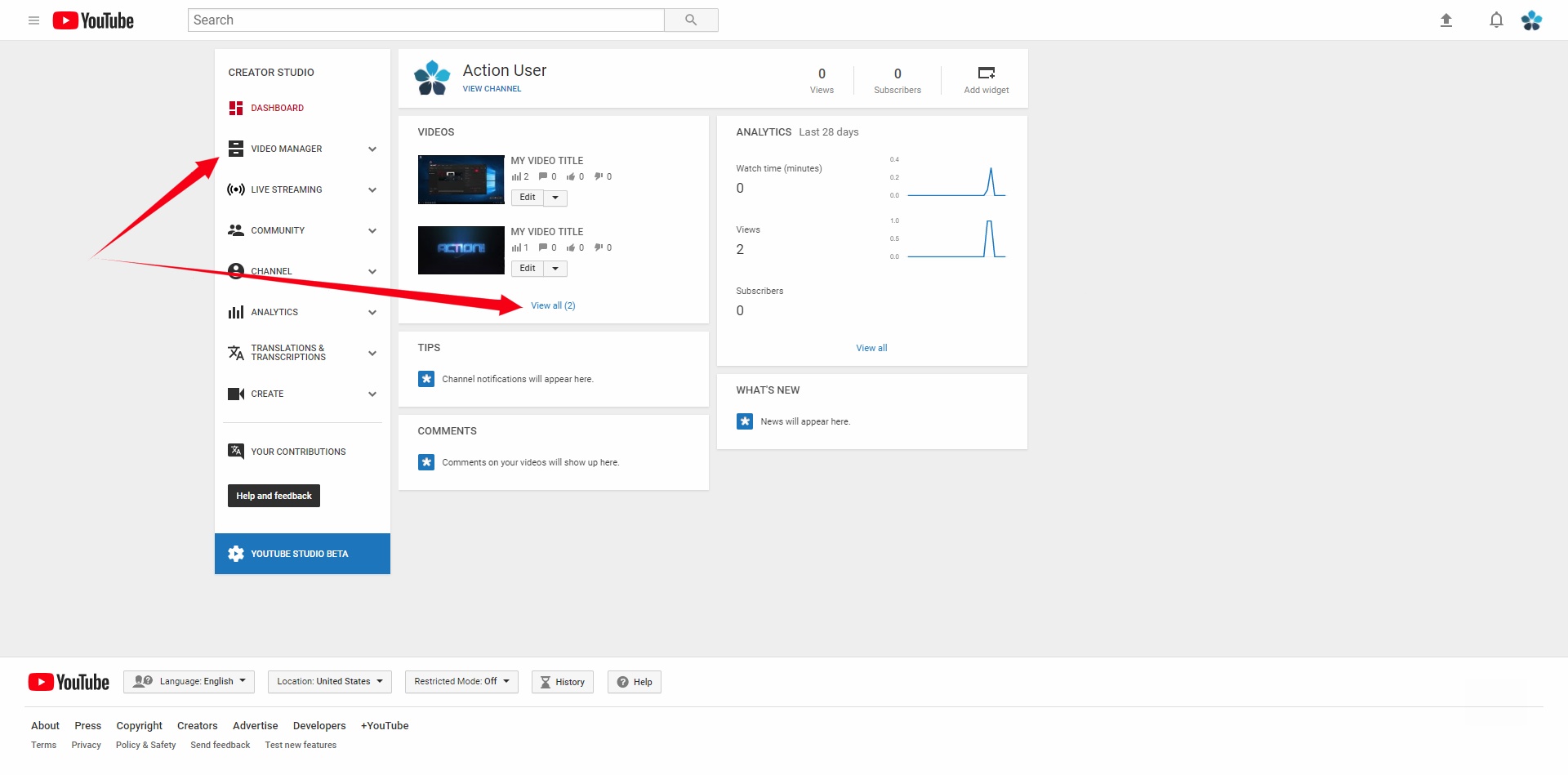Select the Live Streaming sidebar icon
The height and width of the screenshot is (775, 1568).
coord(236,189)
